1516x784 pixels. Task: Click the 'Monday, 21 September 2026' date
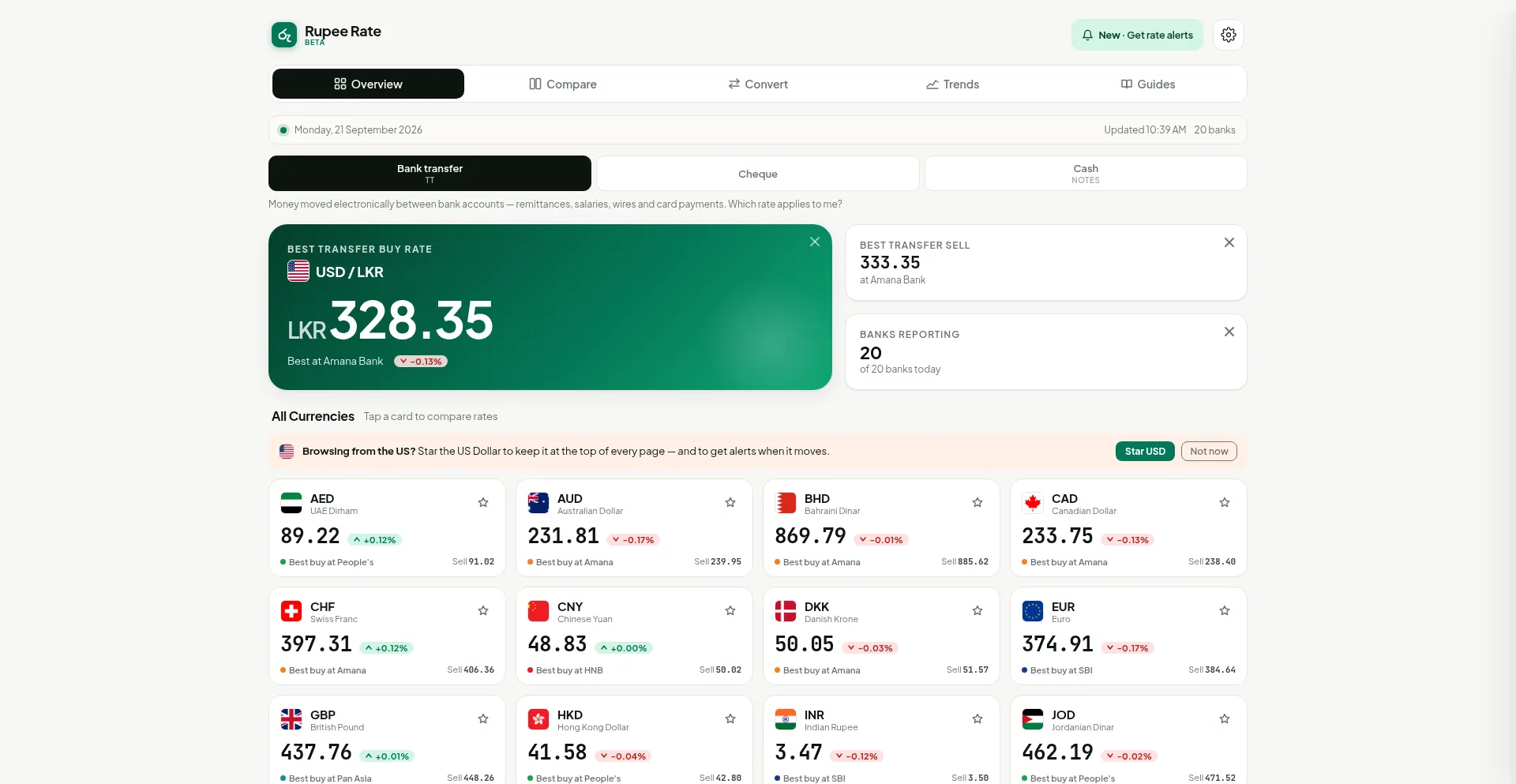pyautogui.click(x=358, y=130)
